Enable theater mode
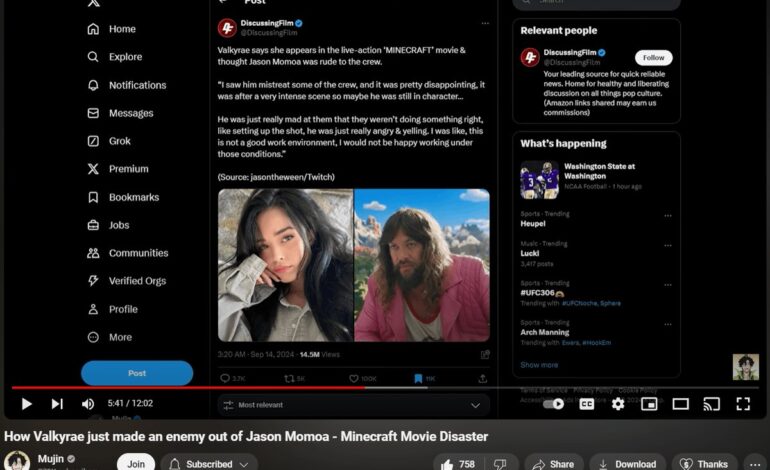The image size is (770, 470). click(x=681, y=404)
